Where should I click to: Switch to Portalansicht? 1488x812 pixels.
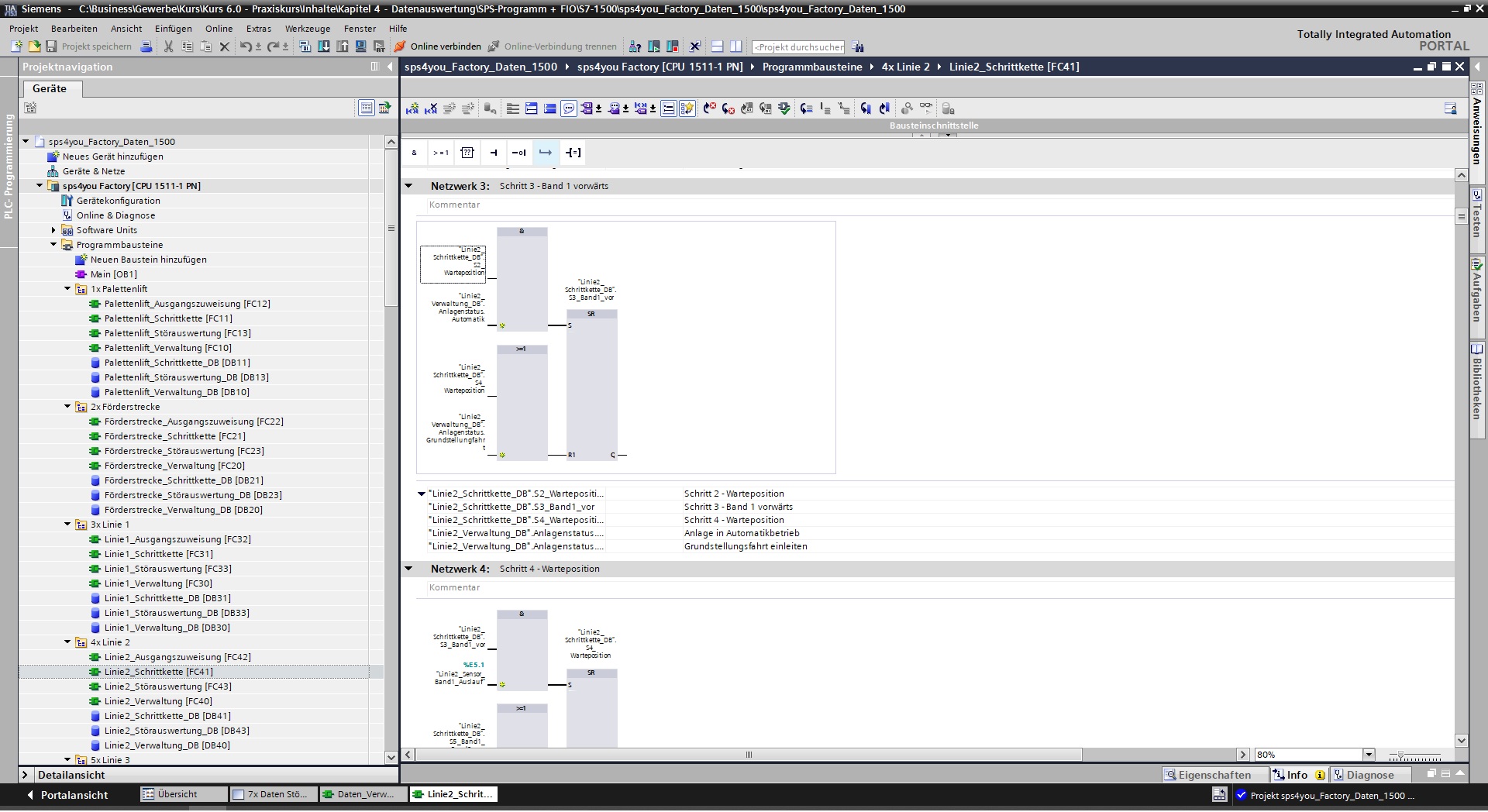click(67, 795)
